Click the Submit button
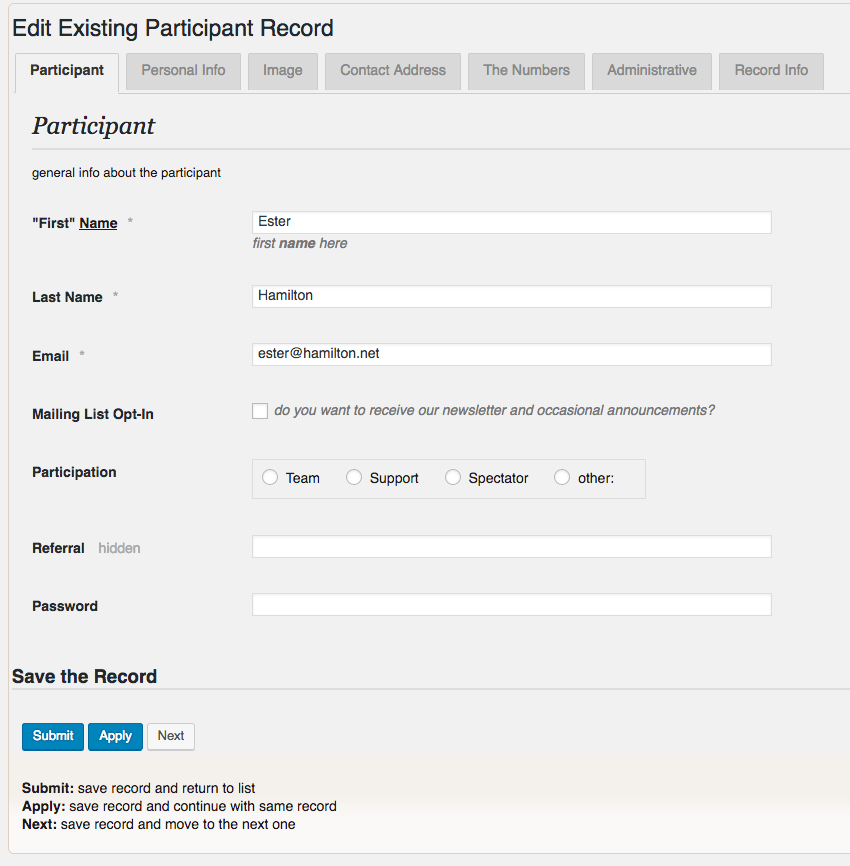The width and height of the screenshot is (850, 866). [52, 736]
